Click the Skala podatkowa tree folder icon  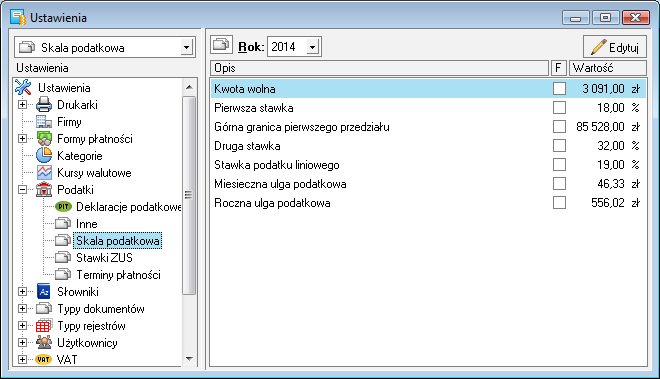pyautogui.click(x=63, y=240)
